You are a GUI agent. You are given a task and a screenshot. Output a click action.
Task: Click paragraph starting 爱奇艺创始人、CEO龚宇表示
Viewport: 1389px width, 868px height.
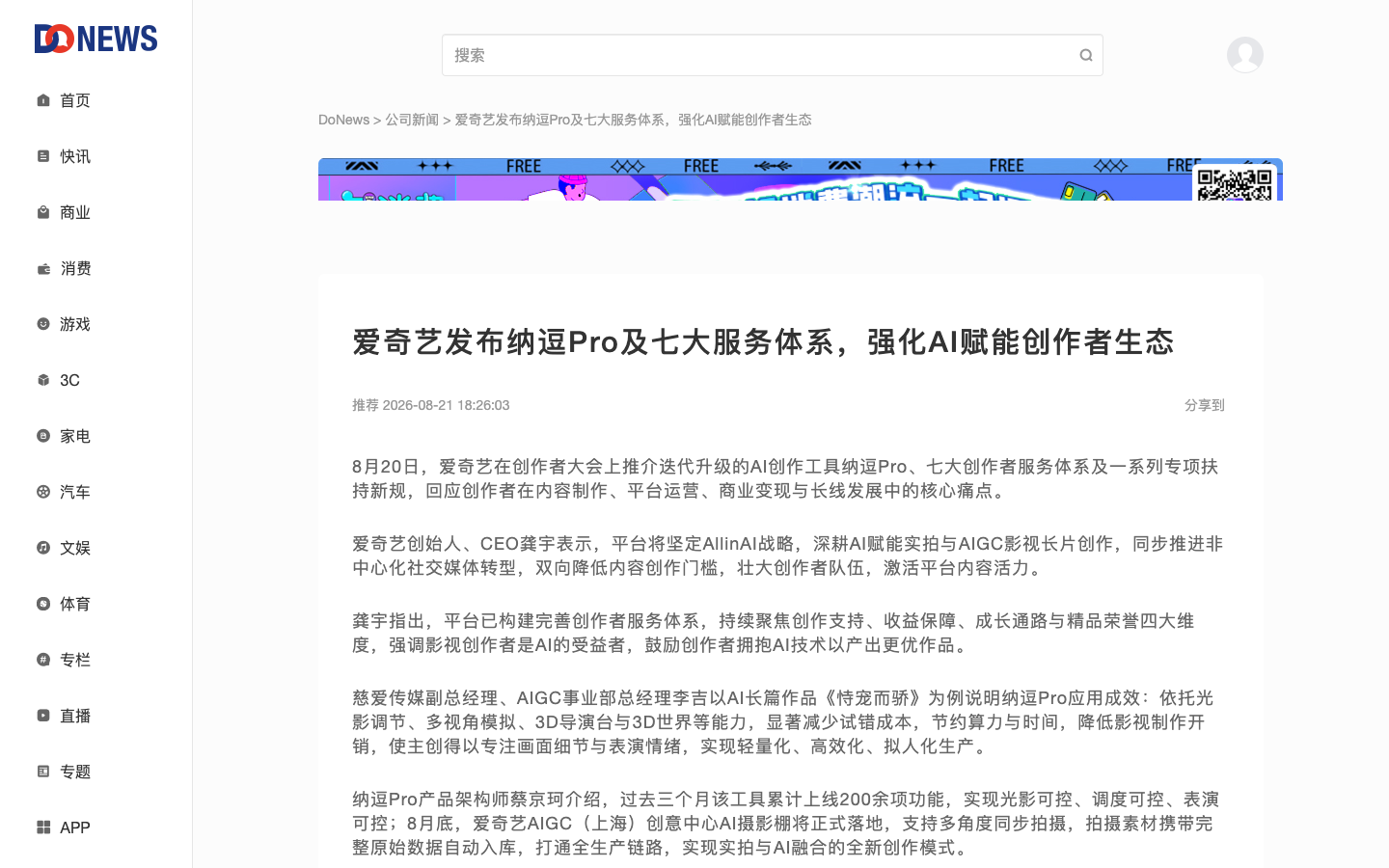click(788, 556)
